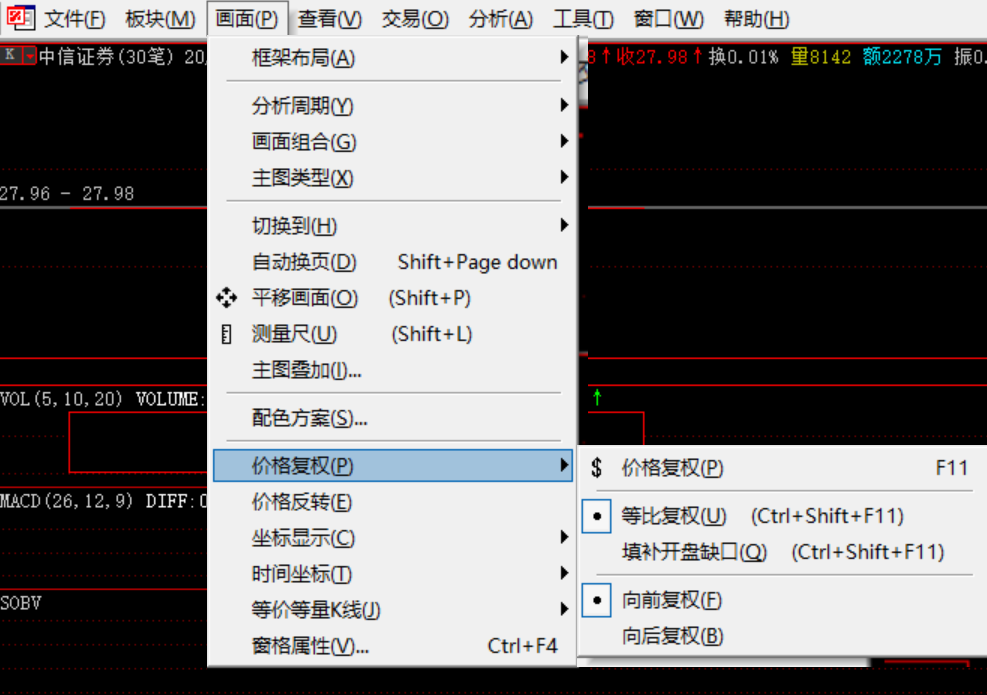
Task: Click the 收27.98 closing price value
Action: [651, 57]
